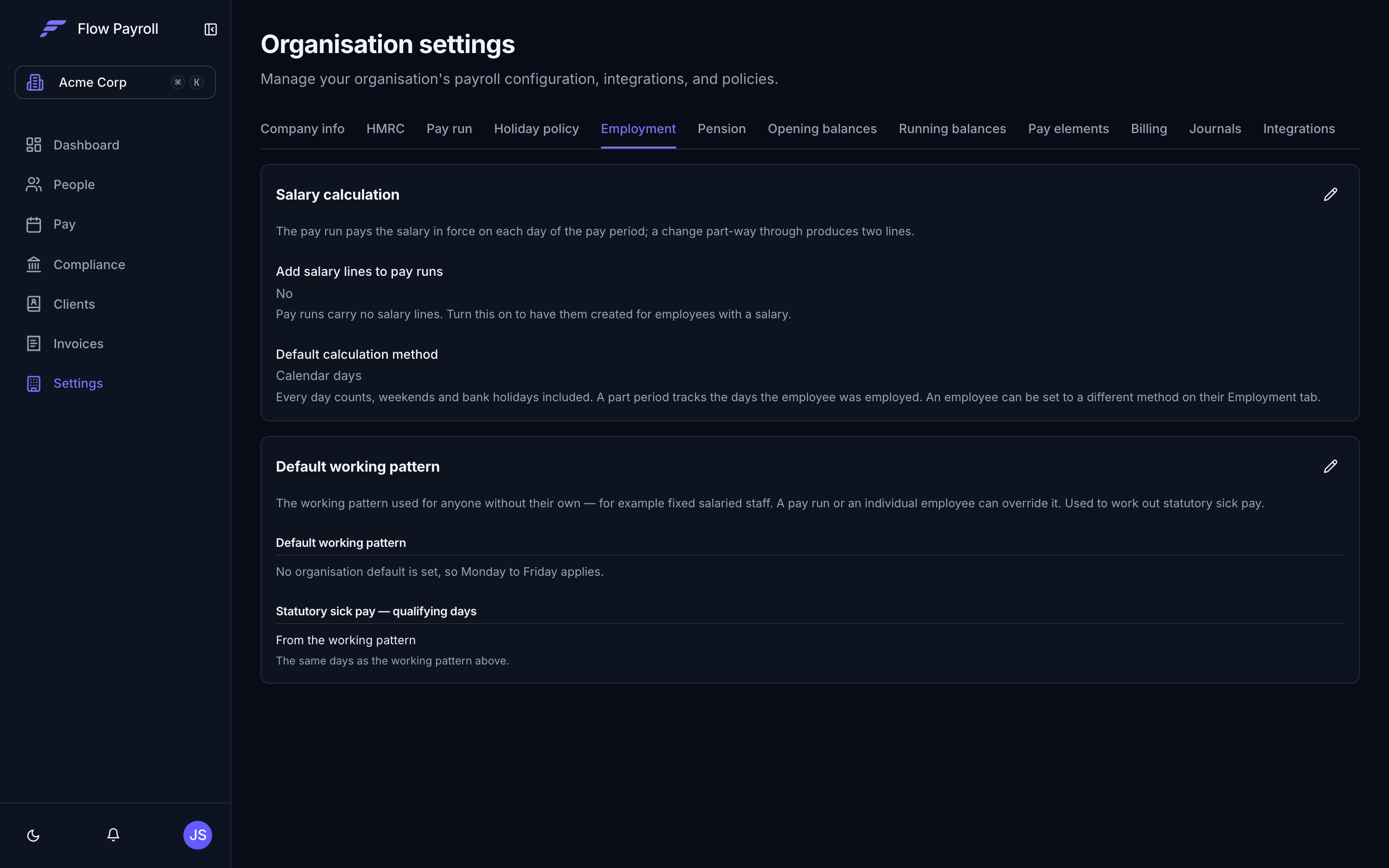Switch to the Pay elements tab

click(x=1068, y=129)
